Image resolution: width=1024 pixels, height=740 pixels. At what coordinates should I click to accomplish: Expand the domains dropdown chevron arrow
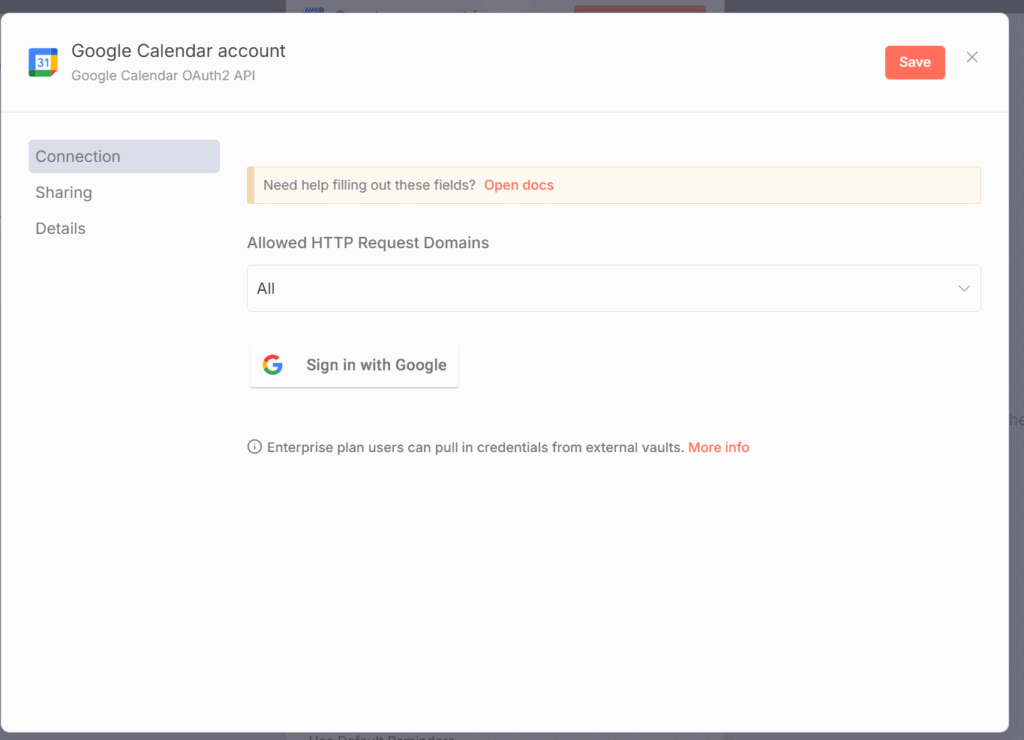[964, 289]
